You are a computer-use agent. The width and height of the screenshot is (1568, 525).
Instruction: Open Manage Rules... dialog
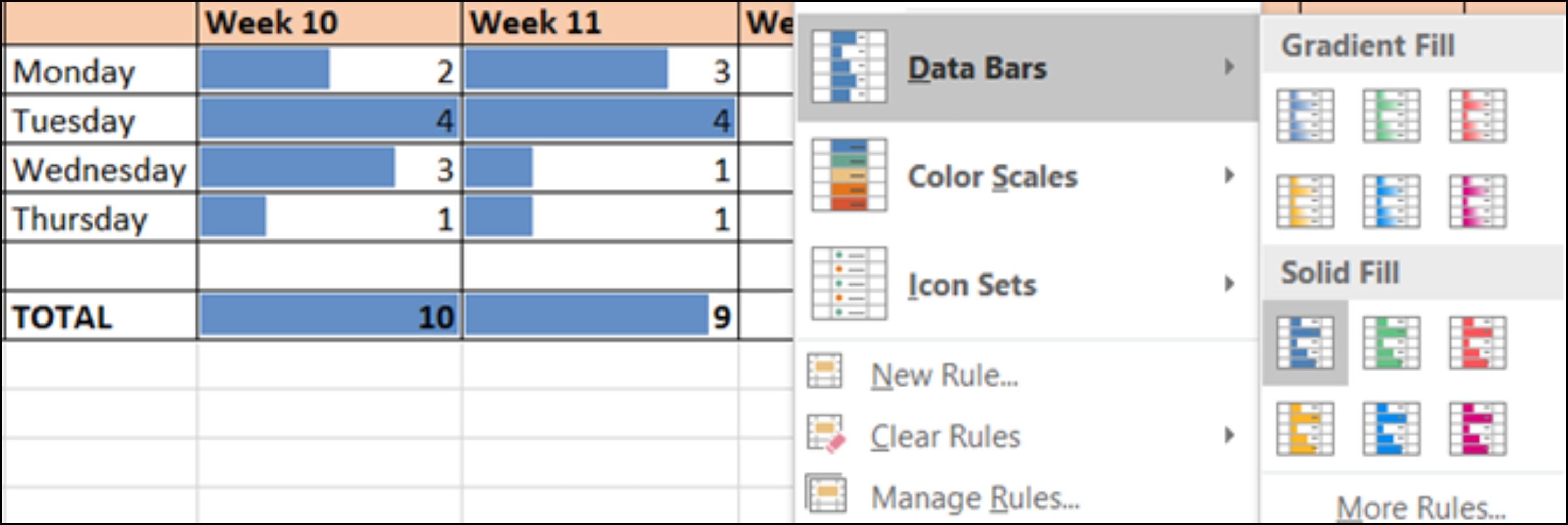coord(974,497)
